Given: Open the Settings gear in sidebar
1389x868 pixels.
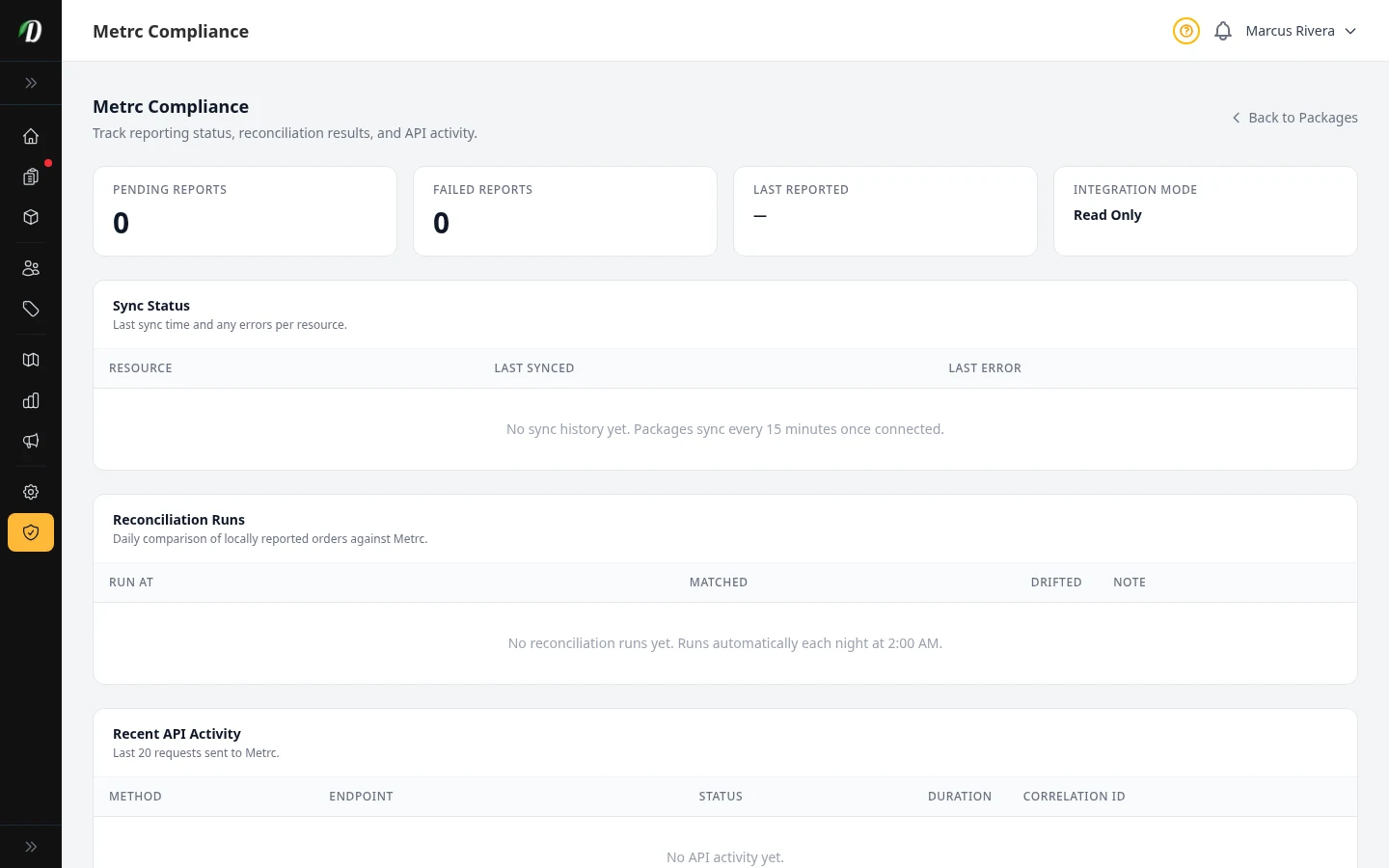Looking at the screenshot, I should tap(31, 492).
